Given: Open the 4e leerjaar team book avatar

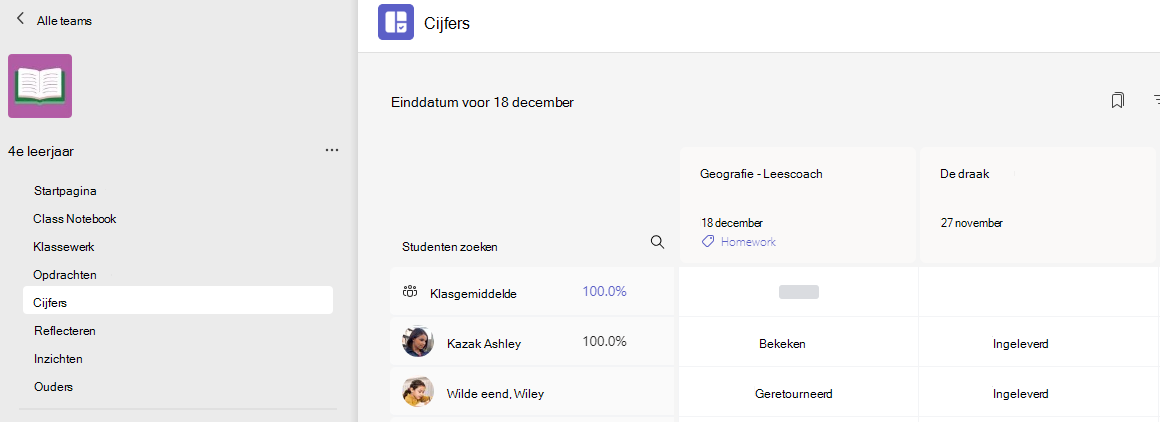Looking at the screenshot, I should [40, 86].
